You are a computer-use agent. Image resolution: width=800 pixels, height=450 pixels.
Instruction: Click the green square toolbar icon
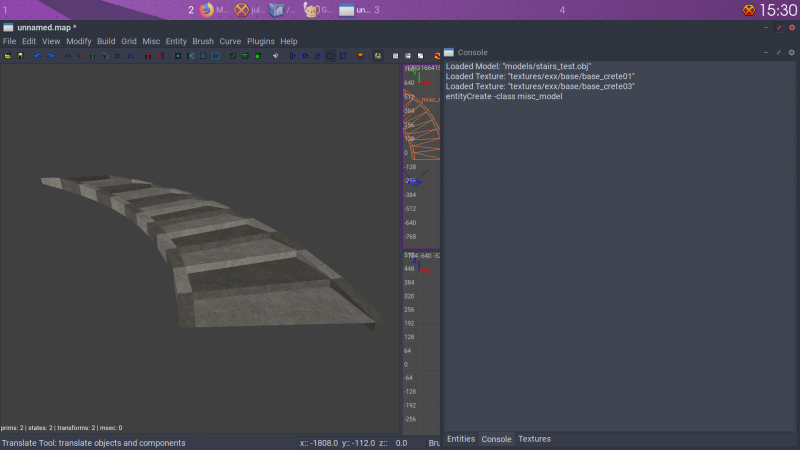pyautogui.click(x=257, y=56)
